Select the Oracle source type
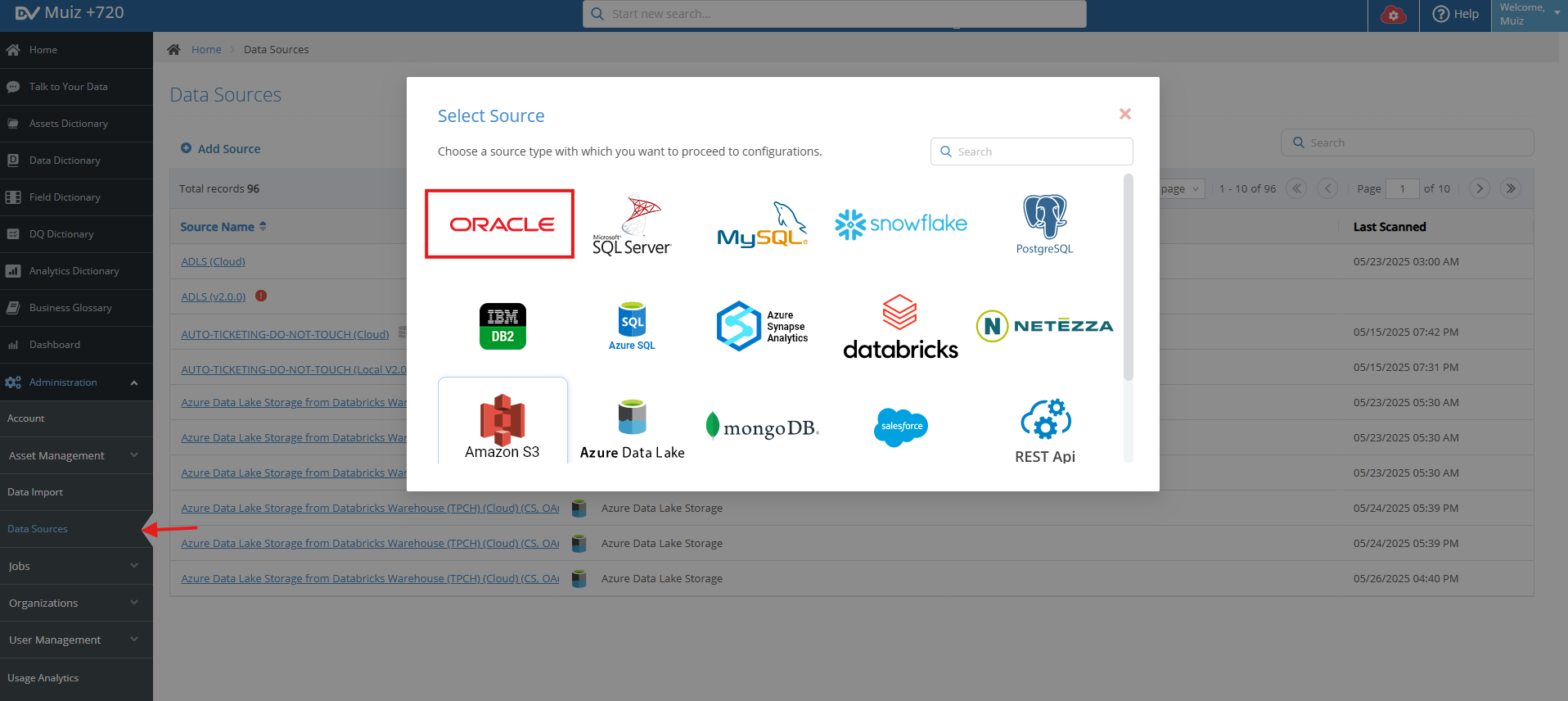Image resolution: width=1568 pixels, height=701 pixels. point(499,224)
